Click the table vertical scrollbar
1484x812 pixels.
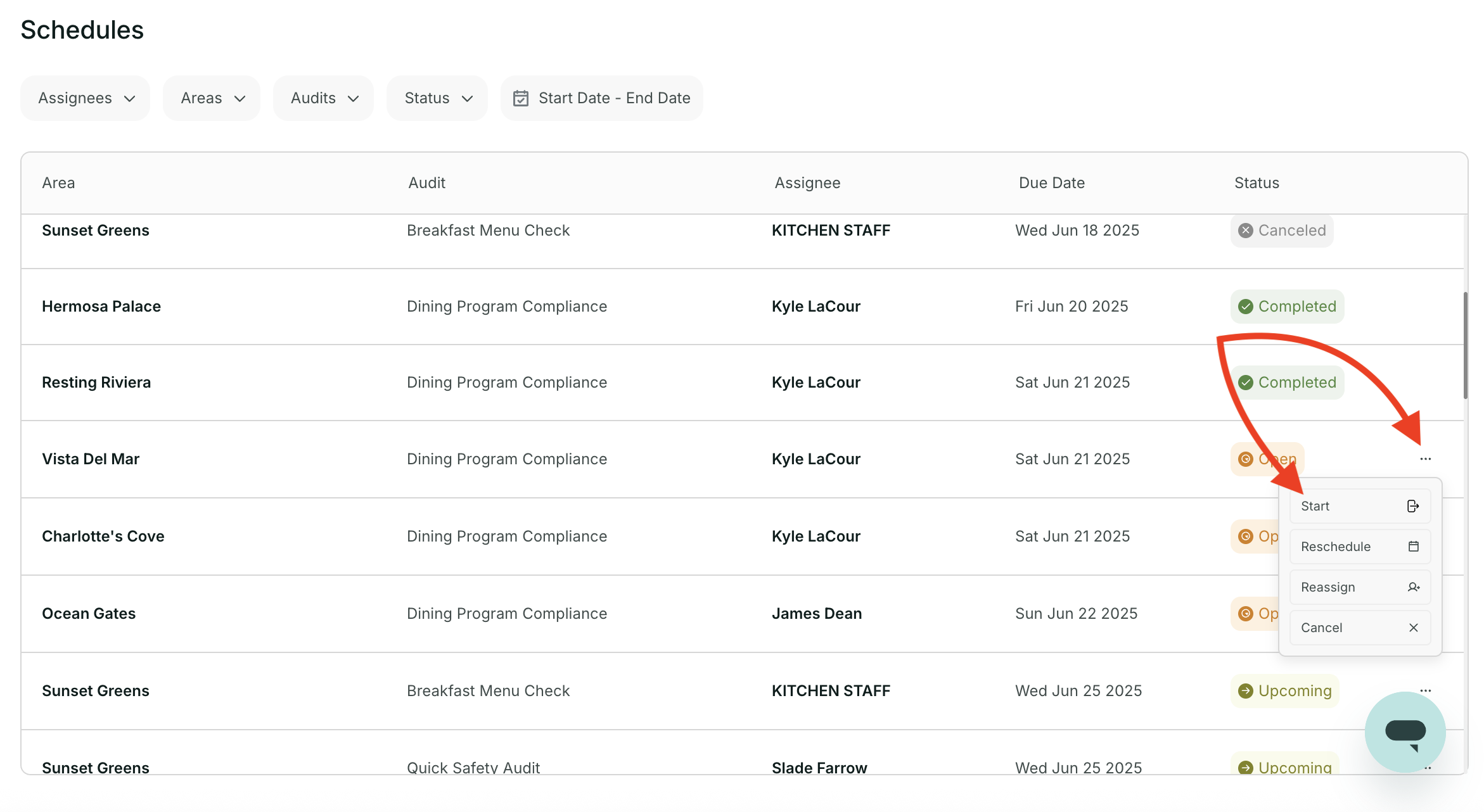(x=1465, y=345)
